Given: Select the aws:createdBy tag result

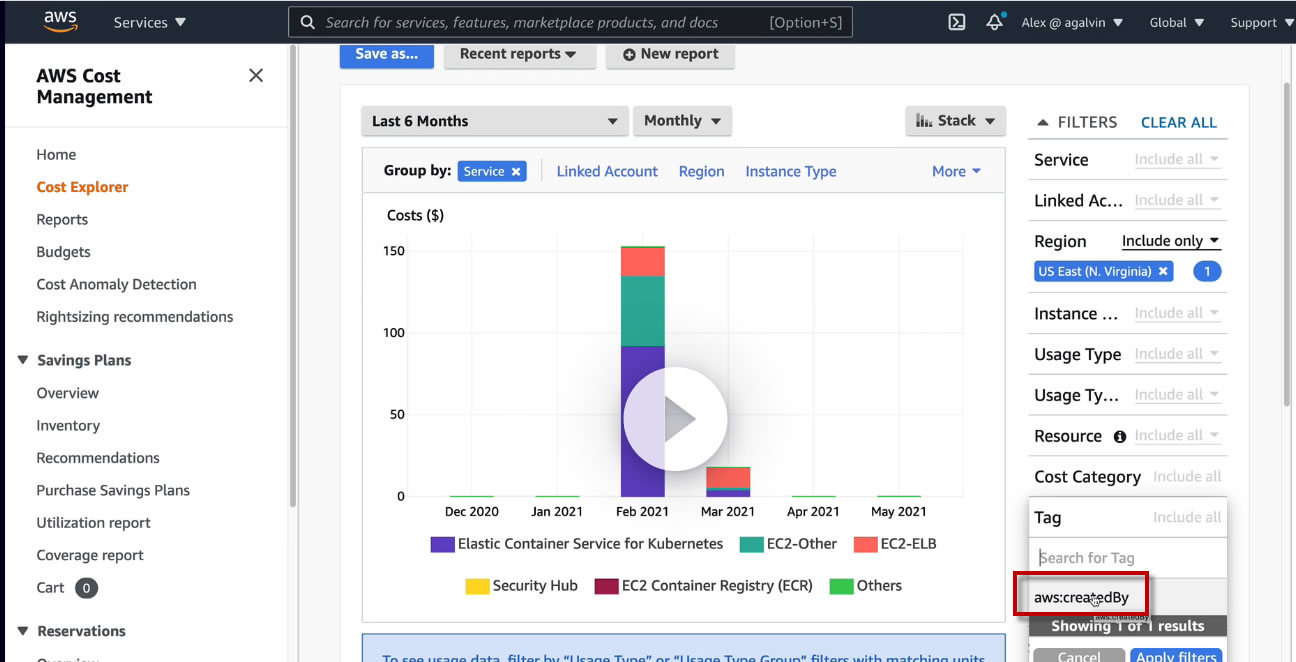Looking at the screenshot, I should (x=1081, y=598).
